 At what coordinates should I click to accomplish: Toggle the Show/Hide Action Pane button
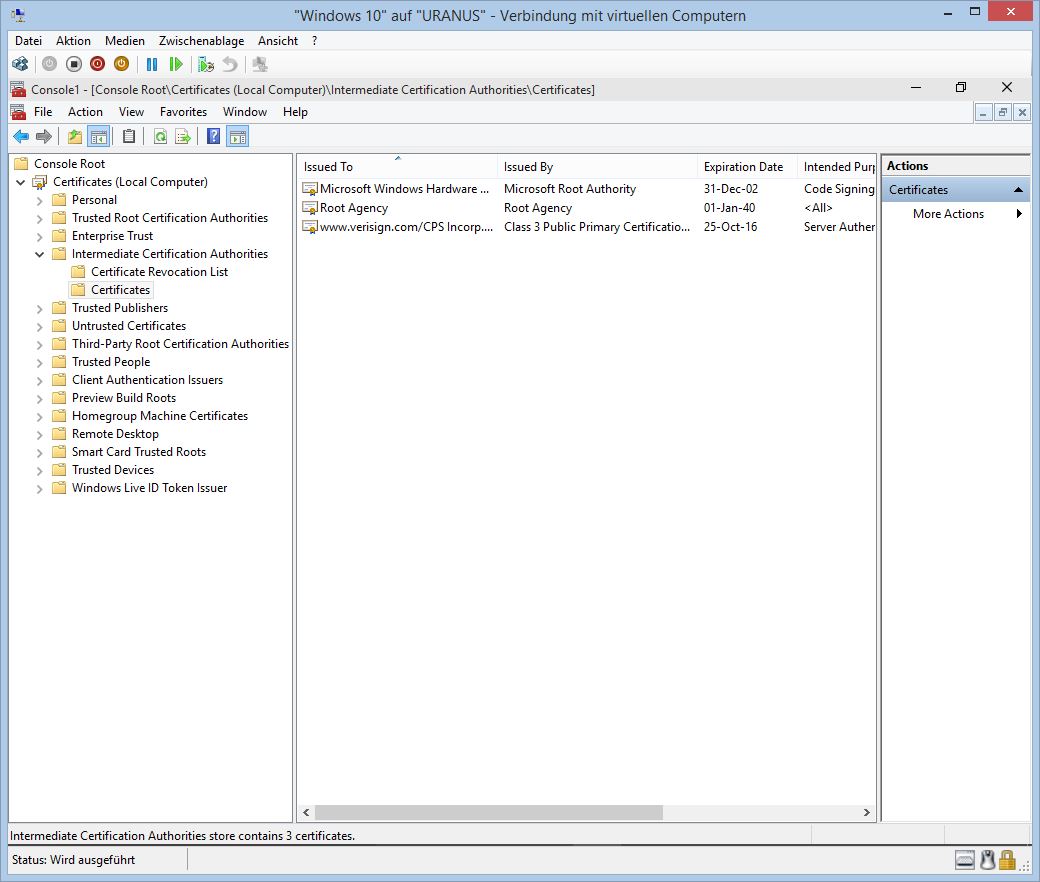pyautogui.click(x=237, y=137)
